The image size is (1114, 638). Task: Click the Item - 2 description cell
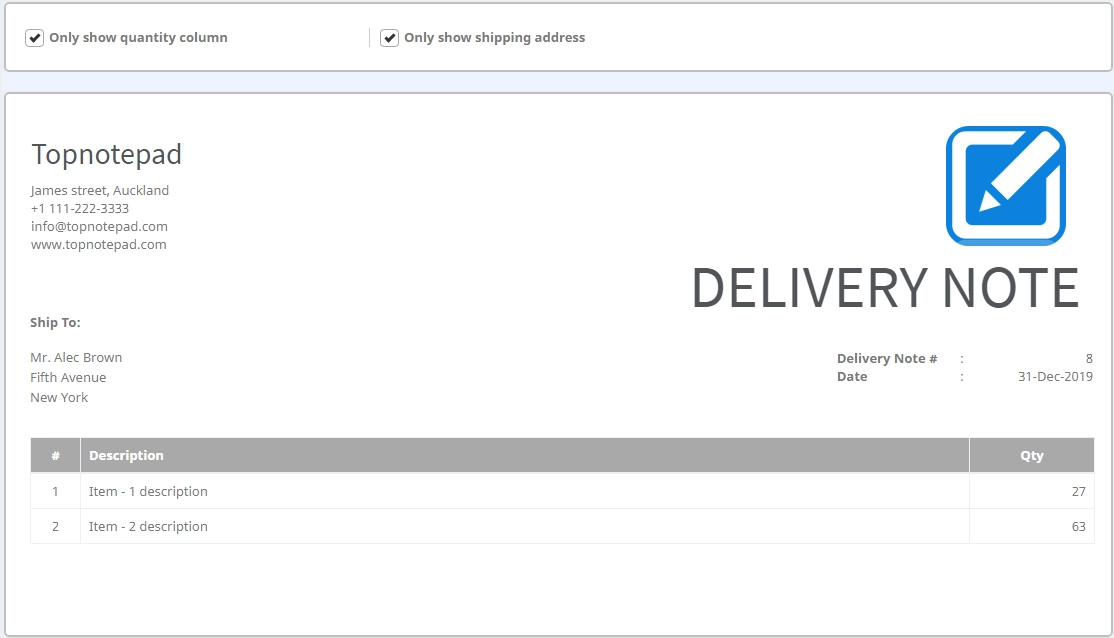[x=525, y=526]
